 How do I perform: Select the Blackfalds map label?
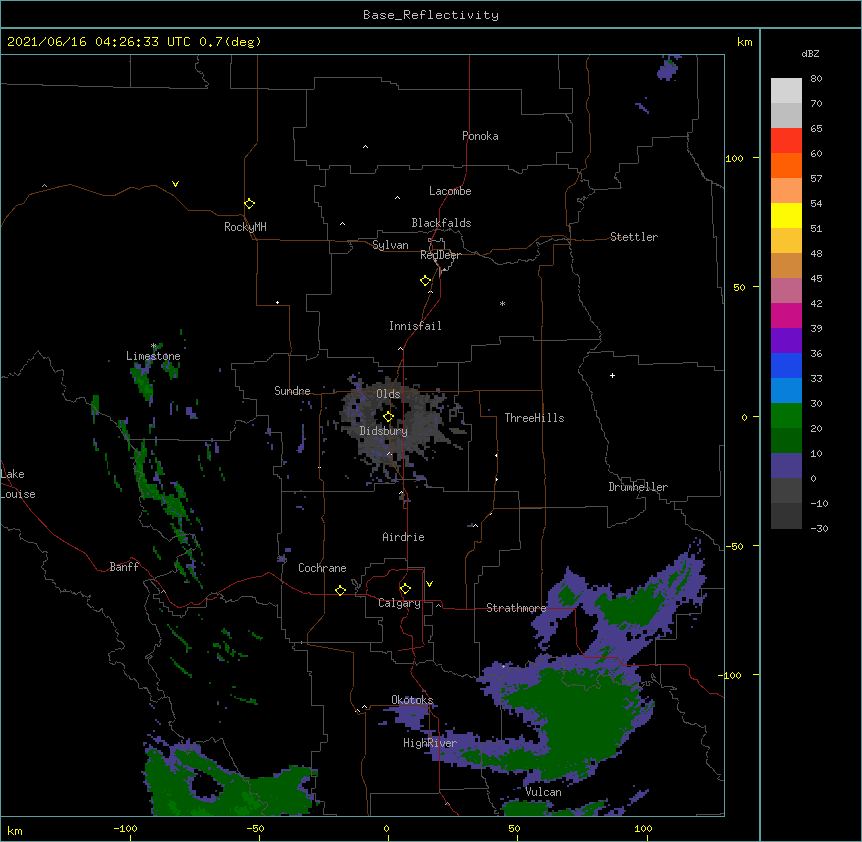(441, 223)
